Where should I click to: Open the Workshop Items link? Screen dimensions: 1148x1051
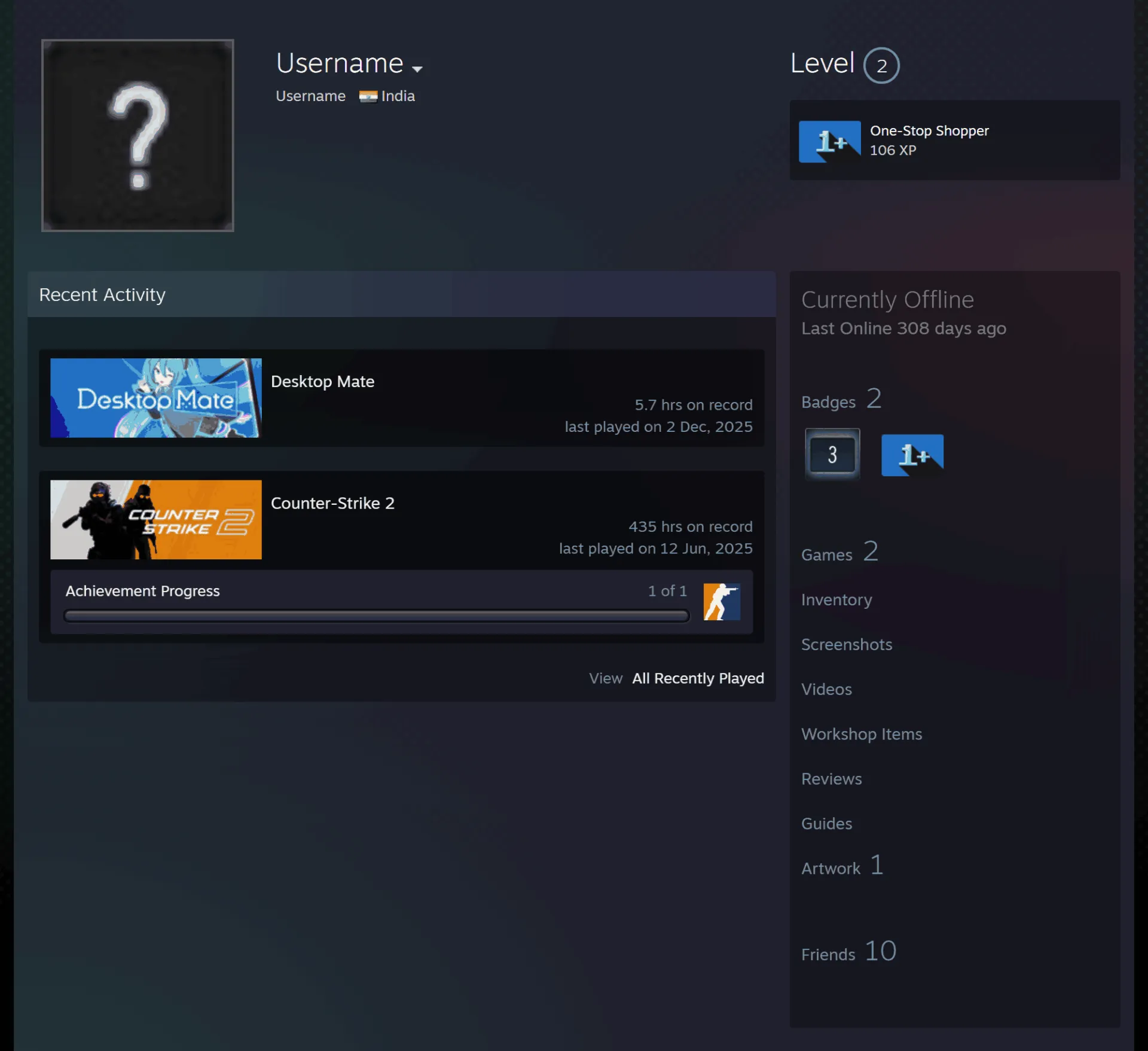[862, 734]
